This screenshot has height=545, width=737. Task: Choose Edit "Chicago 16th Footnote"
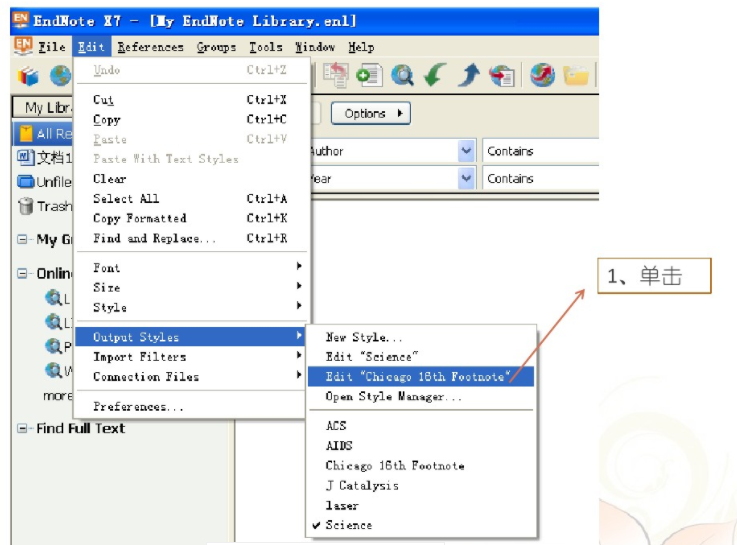[x=421, y=377]
